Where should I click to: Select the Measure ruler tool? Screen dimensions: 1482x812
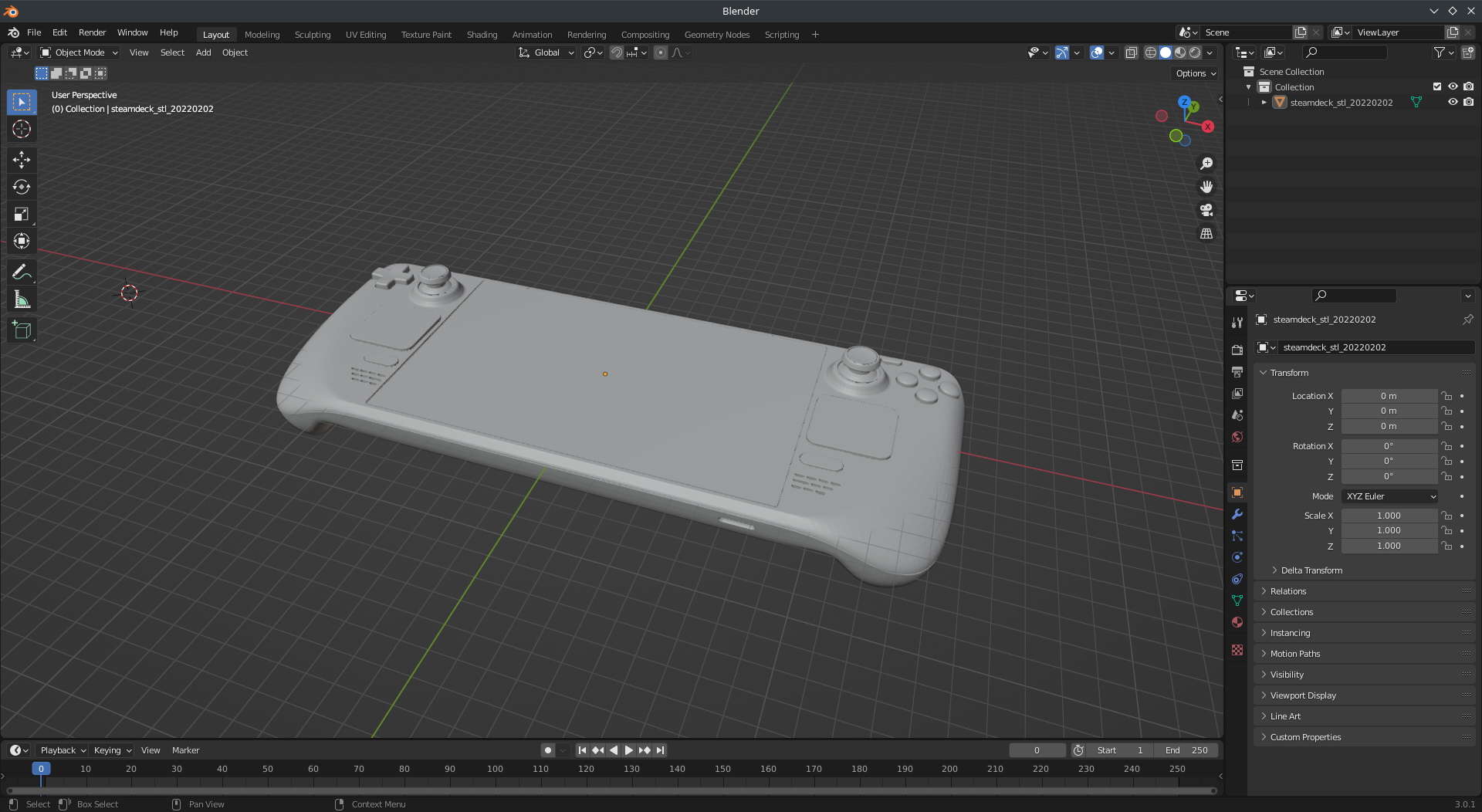click(22, 299)
